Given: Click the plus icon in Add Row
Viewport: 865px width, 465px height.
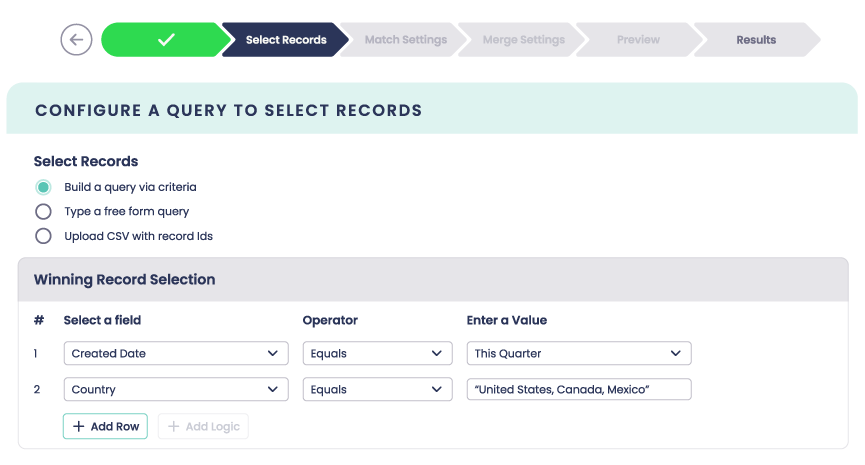Looking at the screenshot, I should click(79, 426).
